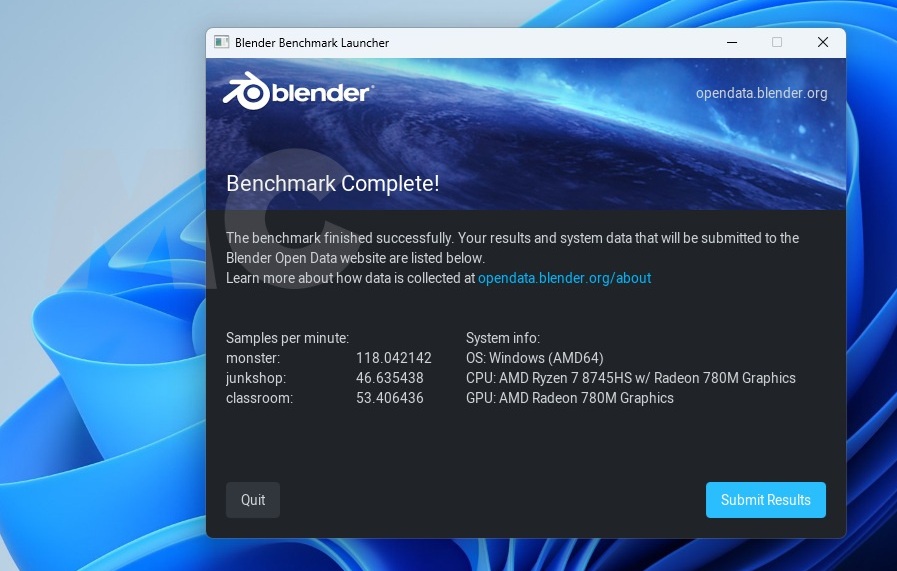
Task: Click the System info label
Action: 502,338
